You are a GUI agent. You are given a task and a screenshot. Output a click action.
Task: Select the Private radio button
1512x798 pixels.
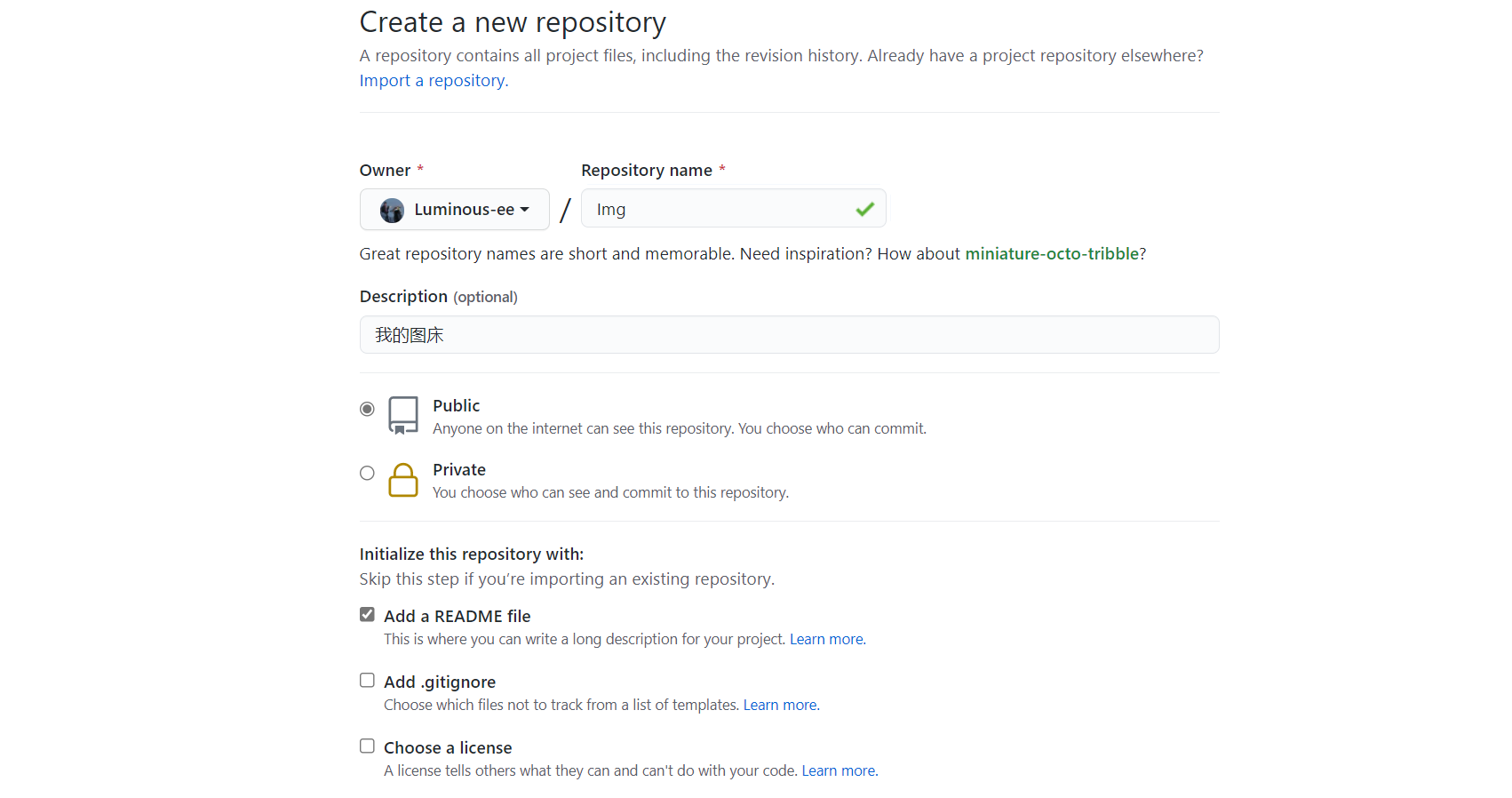pos(367,473)
